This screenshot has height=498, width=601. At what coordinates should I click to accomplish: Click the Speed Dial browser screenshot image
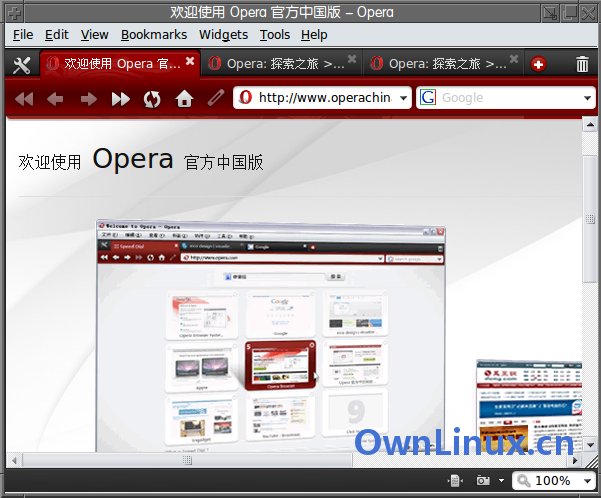tap(271, 336)
